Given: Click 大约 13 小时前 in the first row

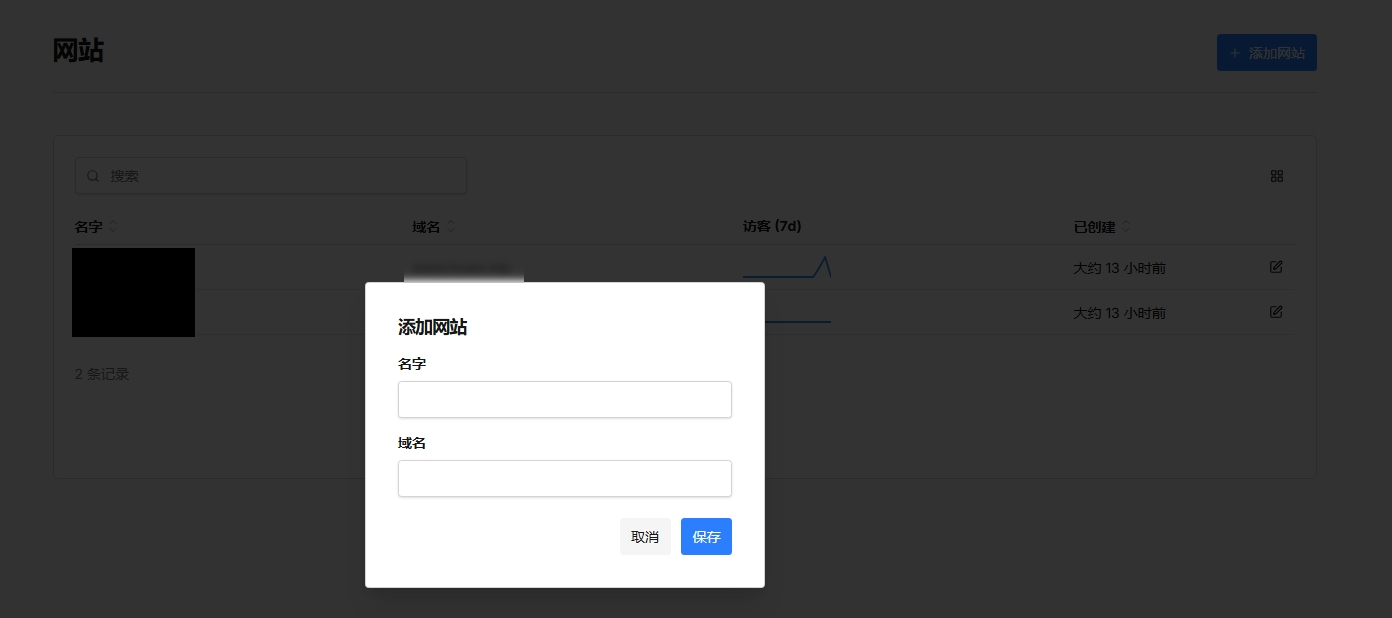Looking at the screenshot, I should 1120,268.
